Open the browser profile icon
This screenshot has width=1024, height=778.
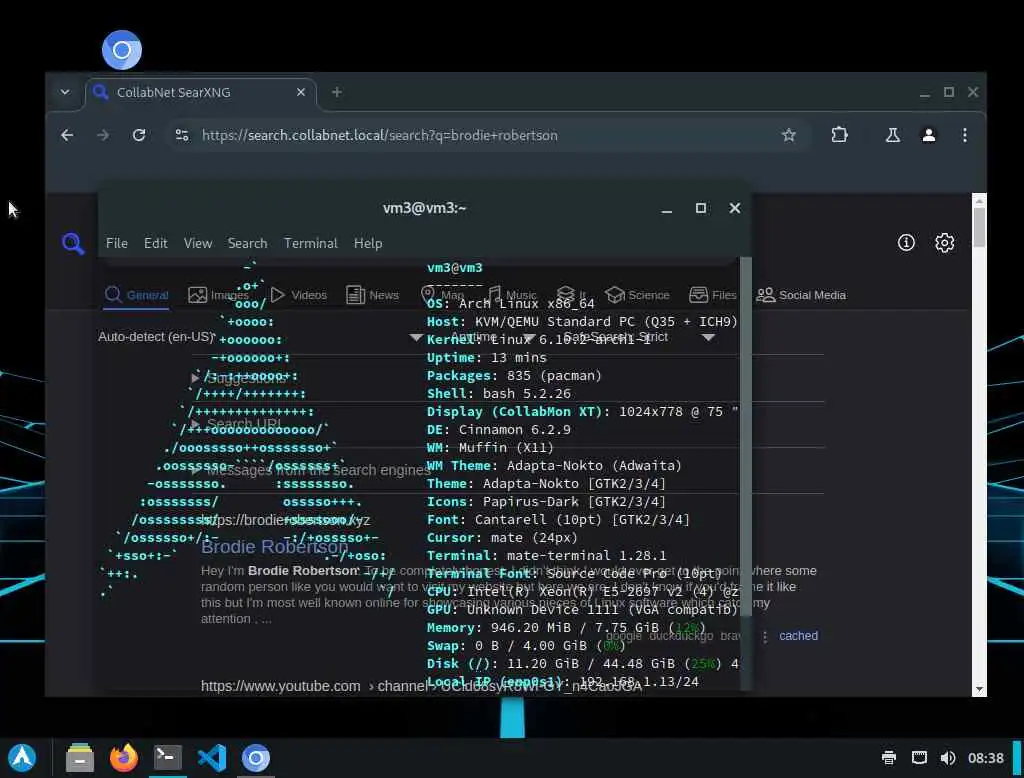928,135
